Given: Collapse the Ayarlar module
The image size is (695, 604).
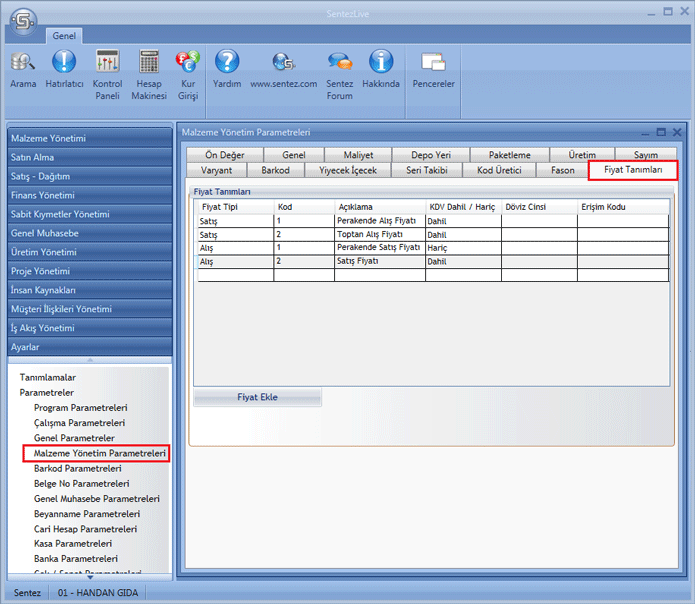Looking at the screenshot, I should click(x=90, y=347).
